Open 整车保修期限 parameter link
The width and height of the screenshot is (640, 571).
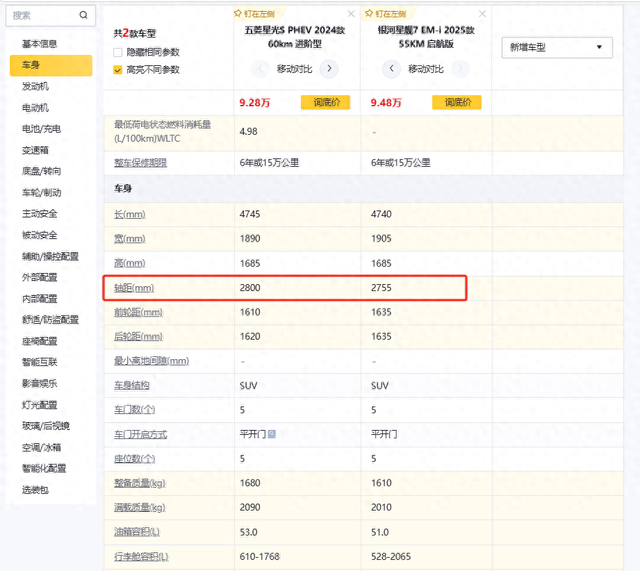point(140,163)
